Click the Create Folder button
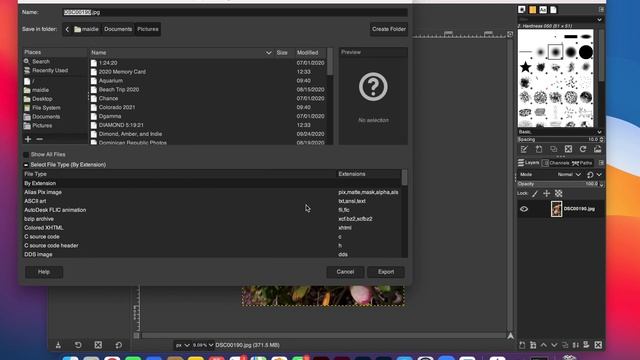 389,29
